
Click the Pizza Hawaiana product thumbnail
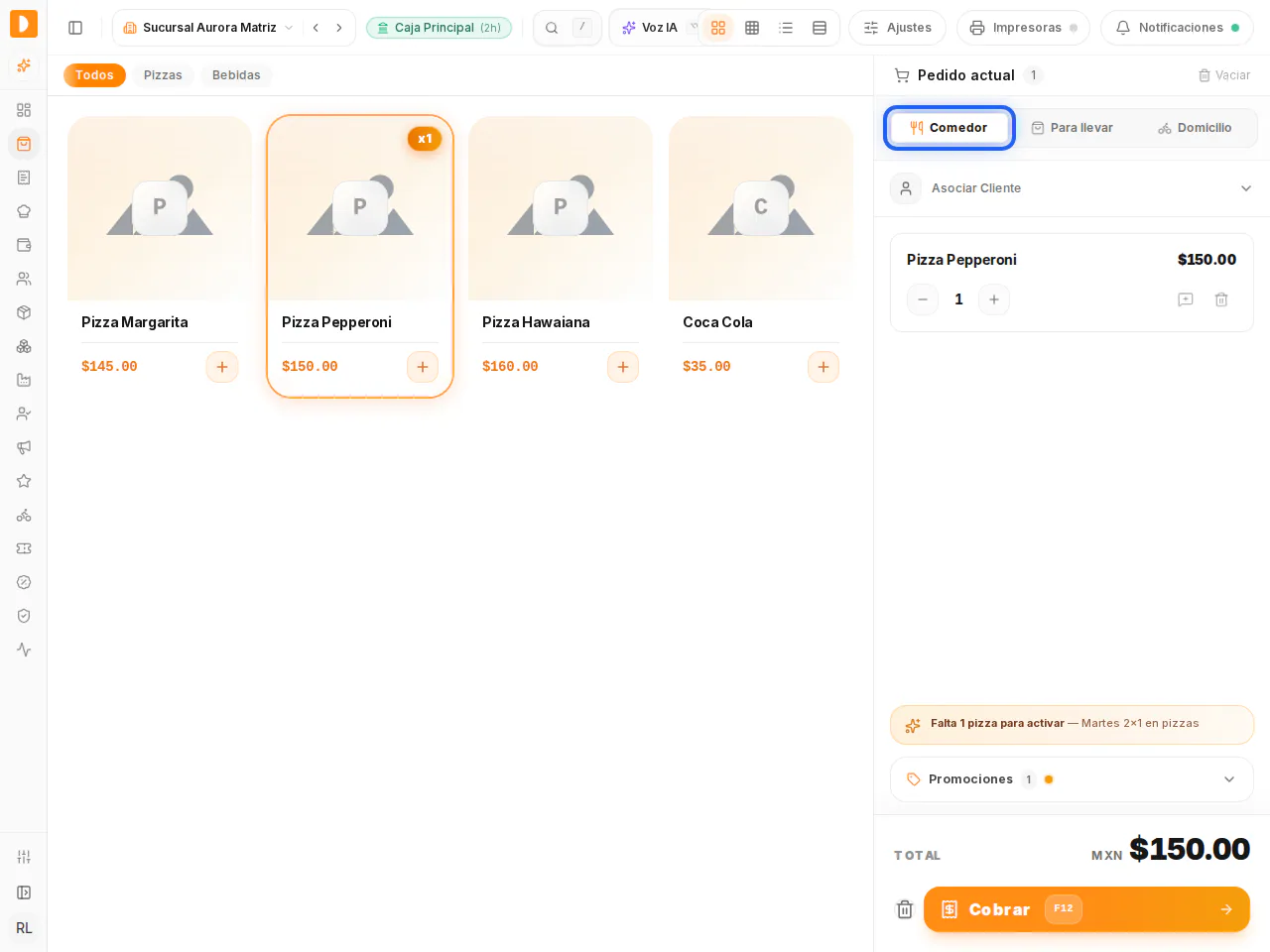pos(561,208)
